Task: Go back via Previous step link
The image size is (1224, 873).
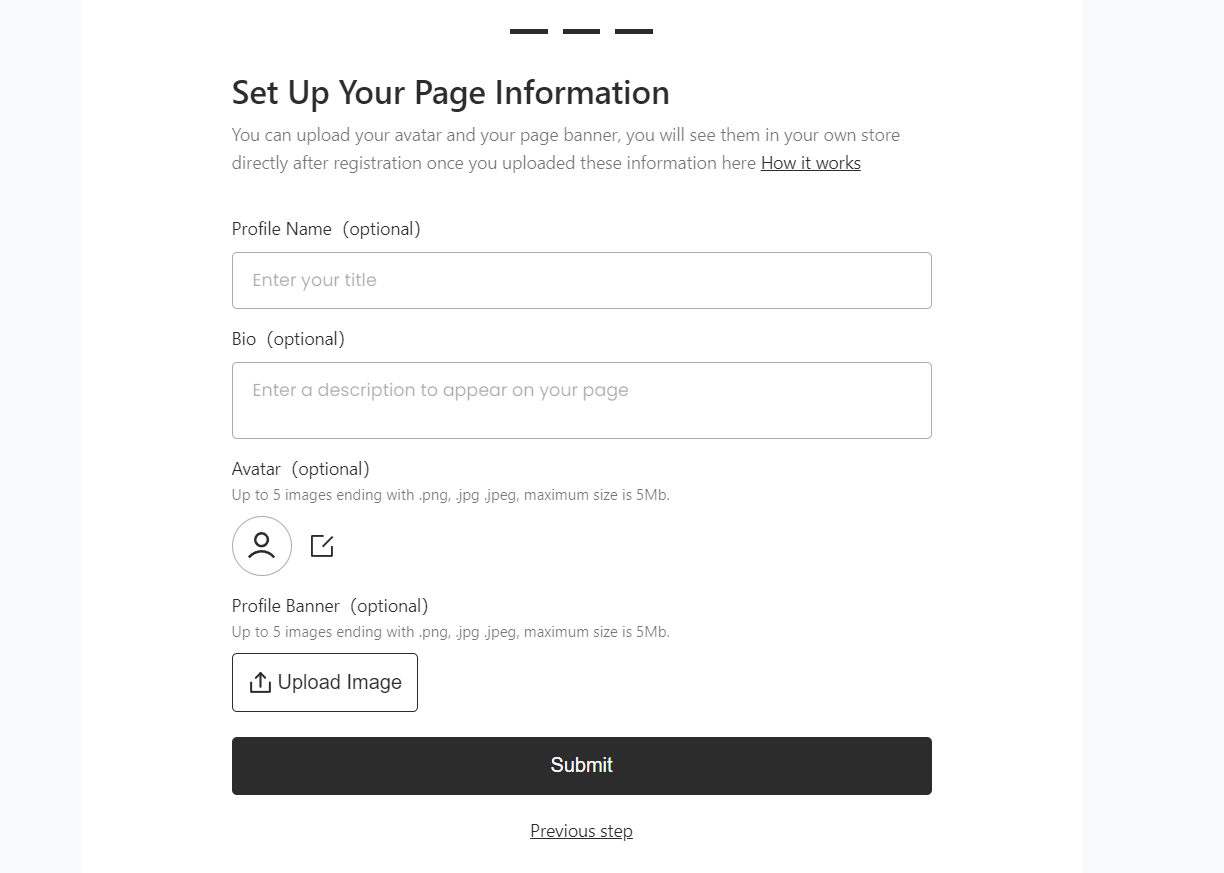Action: (581, 831)
